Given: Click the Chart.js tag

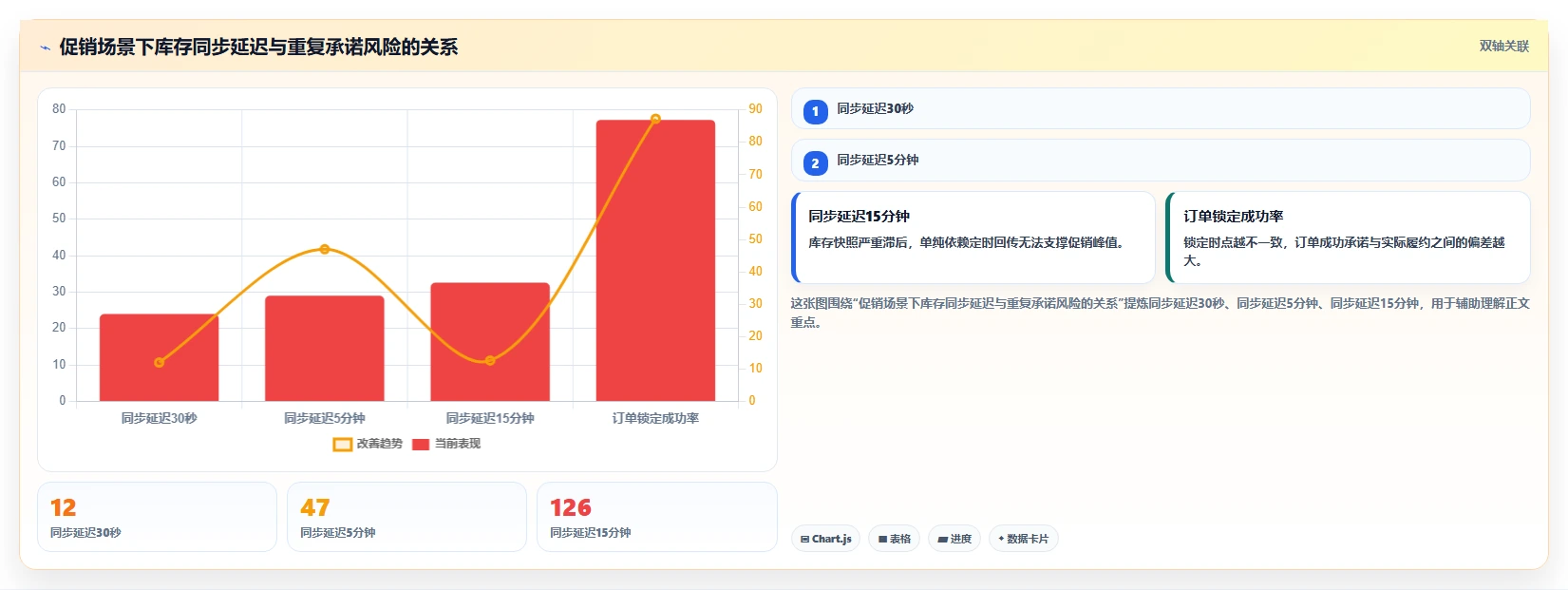Looking at the screenshot, I should click(825, 539).
